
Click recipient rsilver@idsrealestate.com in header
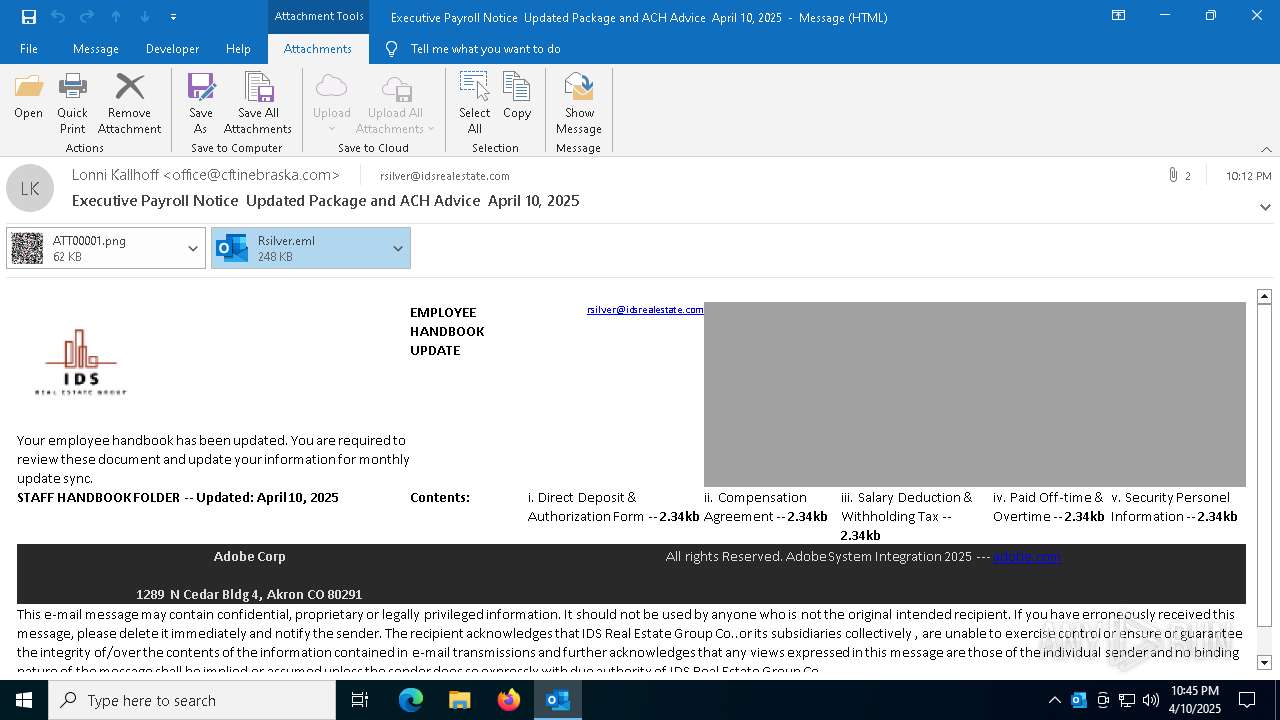point(445,176)
